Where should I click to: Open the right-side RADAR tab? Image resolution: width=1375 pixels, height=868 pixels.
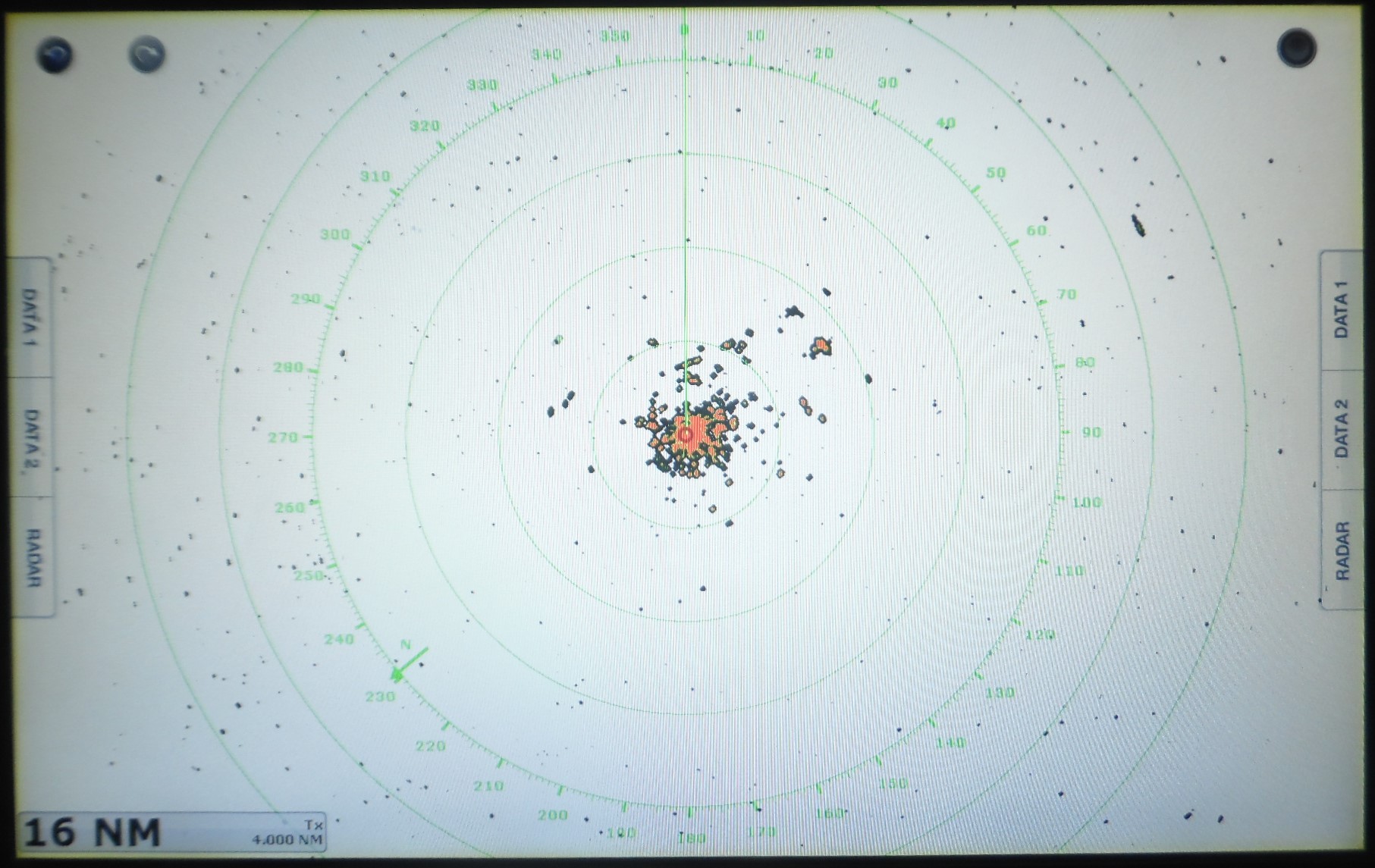click(1342, 550)
